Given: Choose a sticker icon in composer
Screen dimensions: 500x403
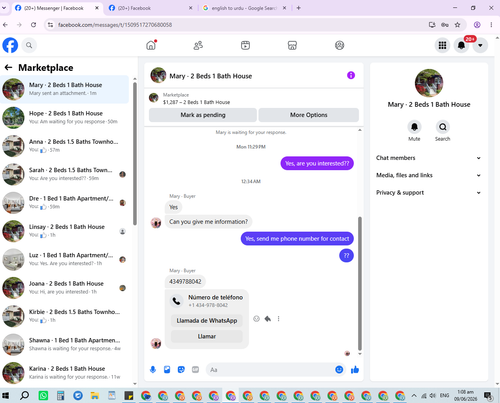Looking at the screenshot, I should point(181,369).
